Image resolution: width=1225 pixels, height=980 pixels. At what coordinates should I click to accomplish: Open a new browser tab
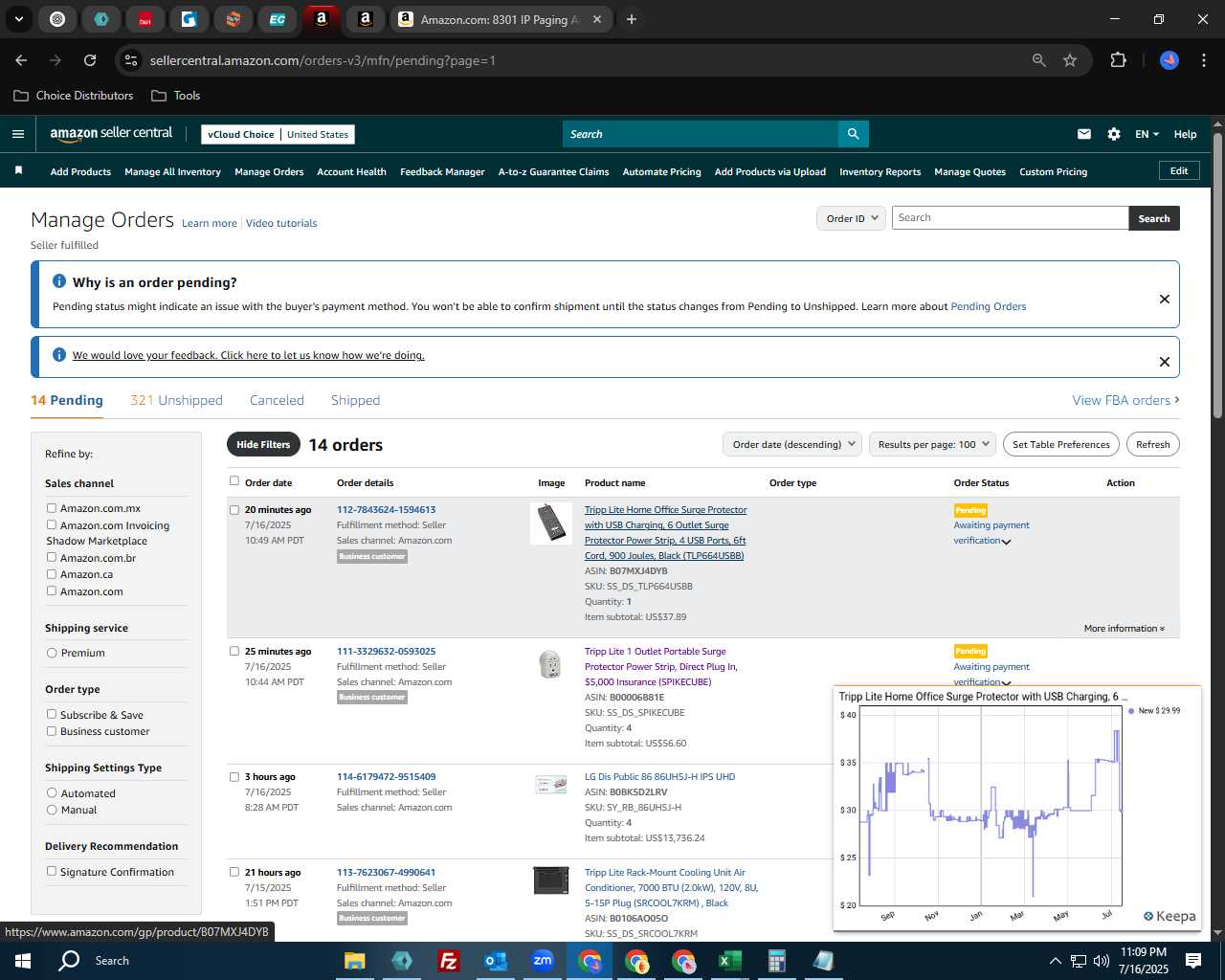pyautogui.click(x=632, y=19)
